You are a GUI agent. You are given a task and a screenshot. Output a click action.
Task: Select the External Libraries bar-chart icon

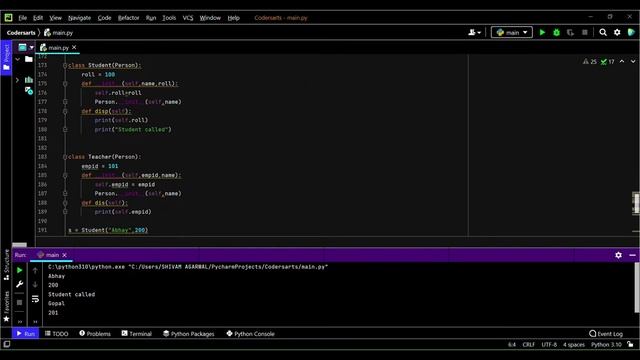pyautogui.click(x=29, y=80)
